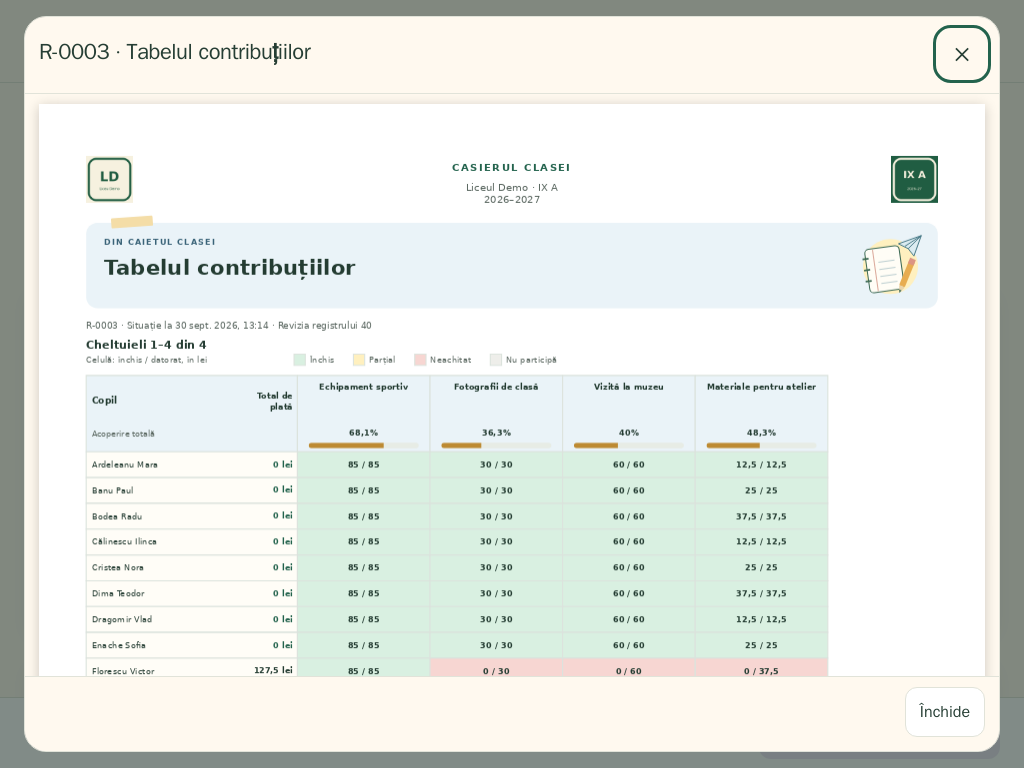This screenshot has height=768, width=1024.
Task: Click Enache Sofia's 0 lei total
Action: pos(283,645)
